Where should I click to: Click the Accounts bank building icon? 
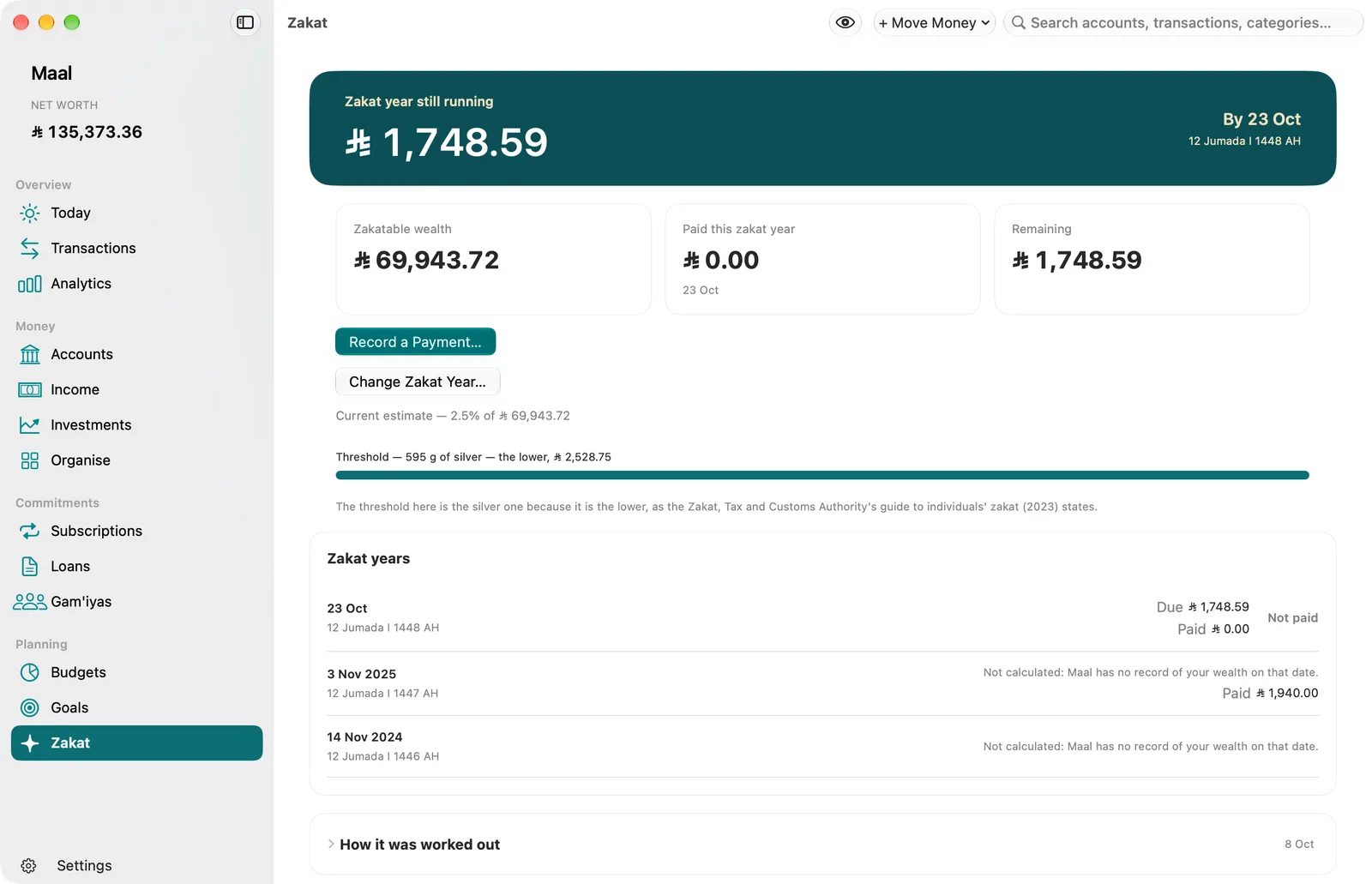pos(30,354)
